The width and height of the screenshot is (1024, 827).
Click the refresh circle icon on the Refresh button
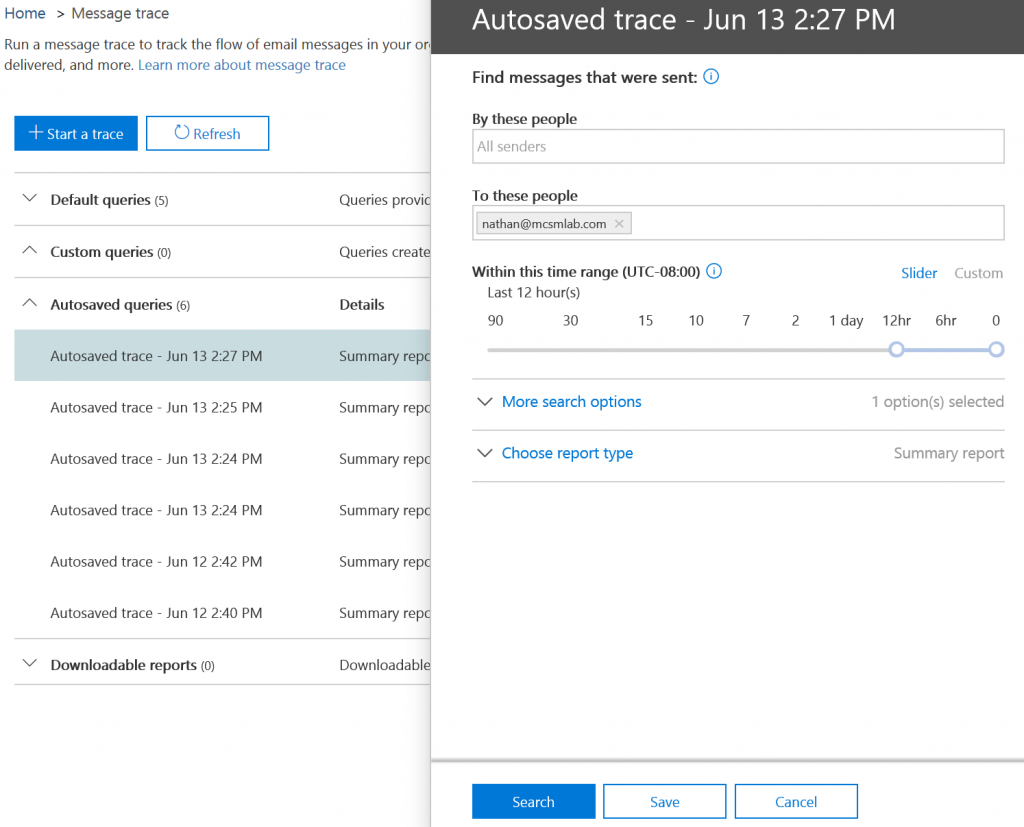pos(182,133)
